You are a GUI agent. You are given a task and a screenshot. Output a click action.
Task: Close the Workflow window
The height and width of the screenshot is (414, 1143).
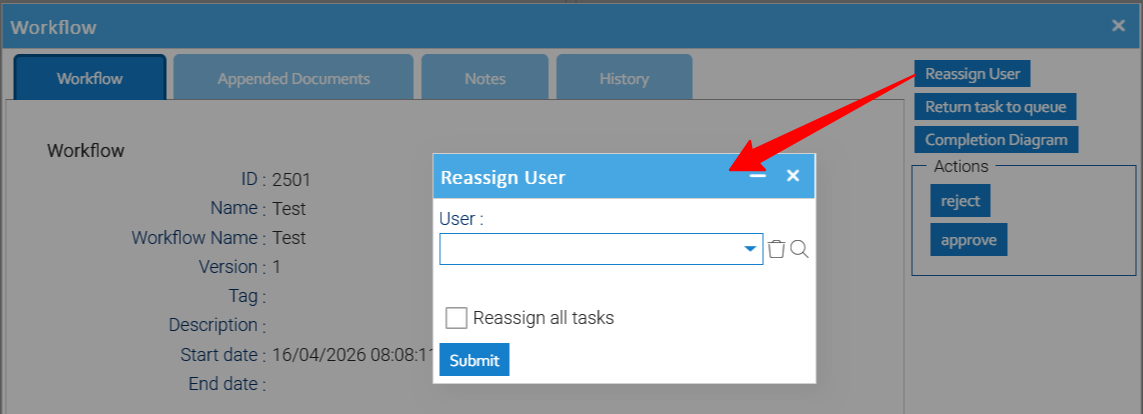(x=1118, y=26)
